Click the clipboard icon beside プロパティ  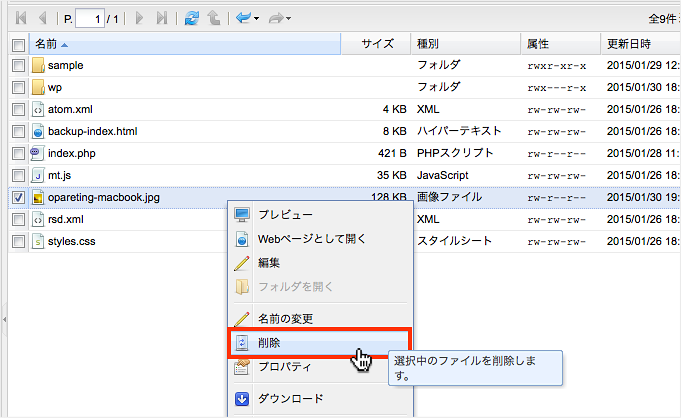[242, 367]
